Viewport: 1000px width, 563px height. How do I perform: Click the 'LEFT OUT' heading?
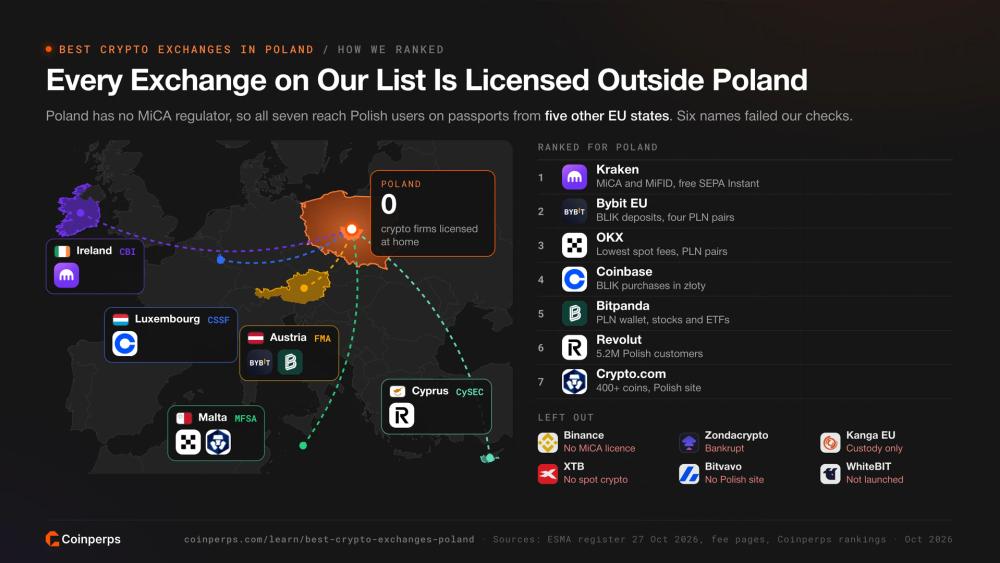click(566, 418)
